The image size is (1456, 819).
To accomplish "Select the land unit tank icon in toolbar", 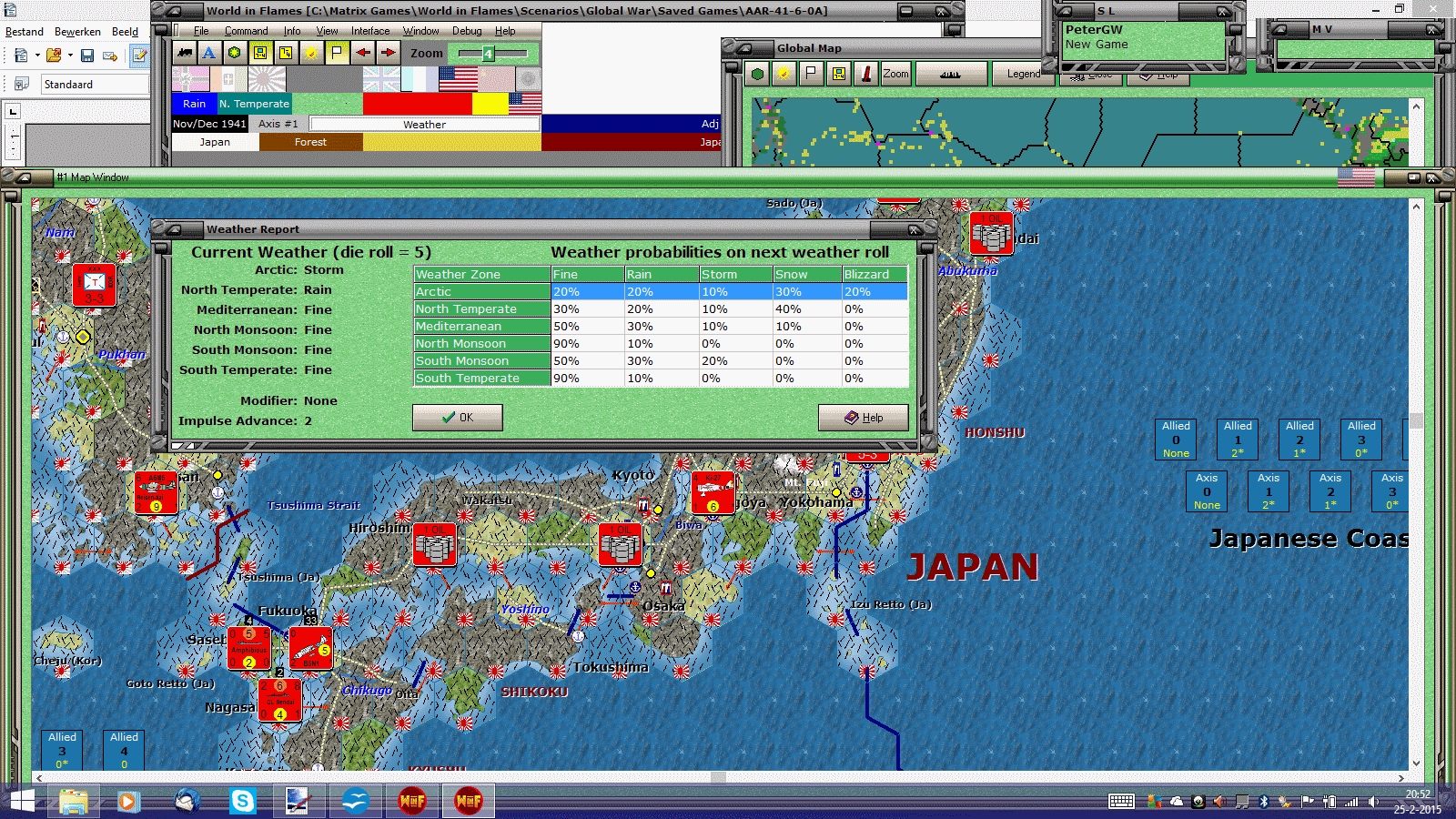I will 185,53.
